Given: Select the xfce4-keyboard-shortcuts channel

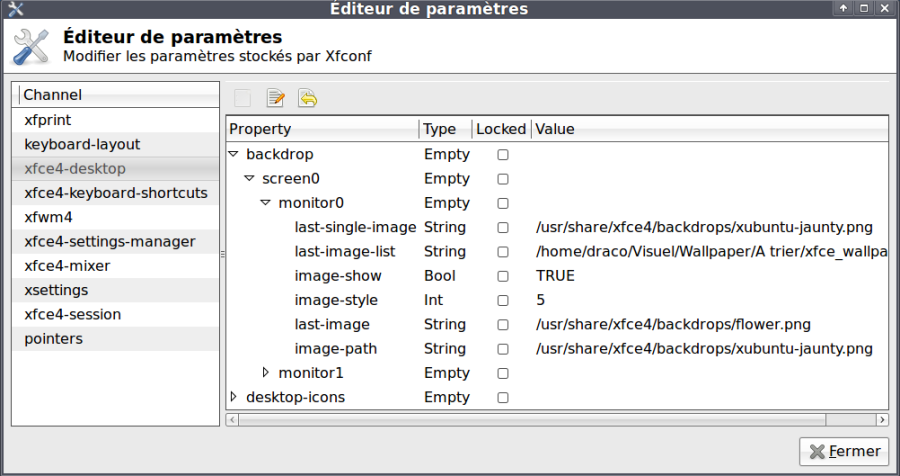Looking at the screenshot, I should 115,193.
